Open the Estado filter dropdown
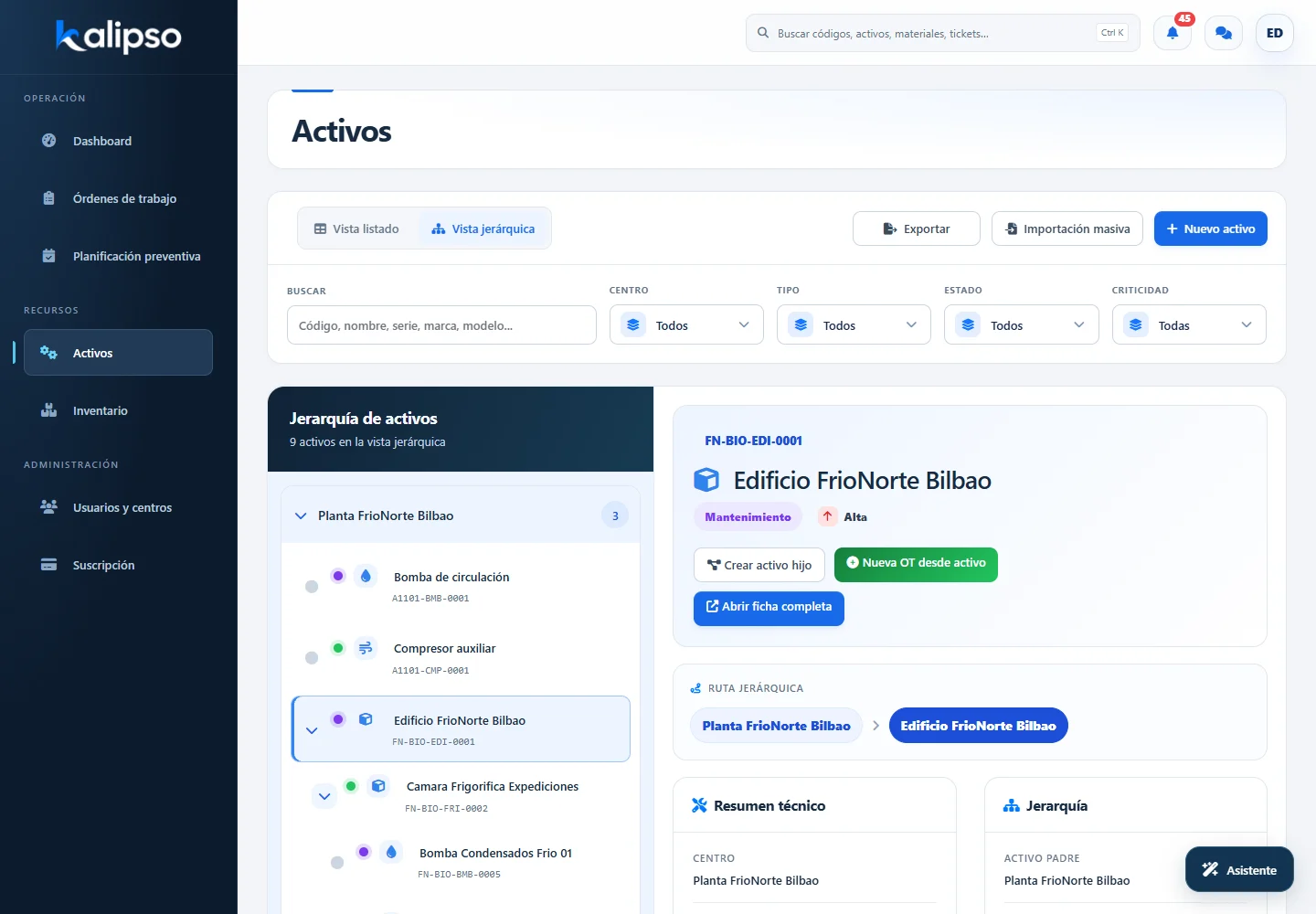This screenshot has height=914, width=1316. coord(1021,324)
